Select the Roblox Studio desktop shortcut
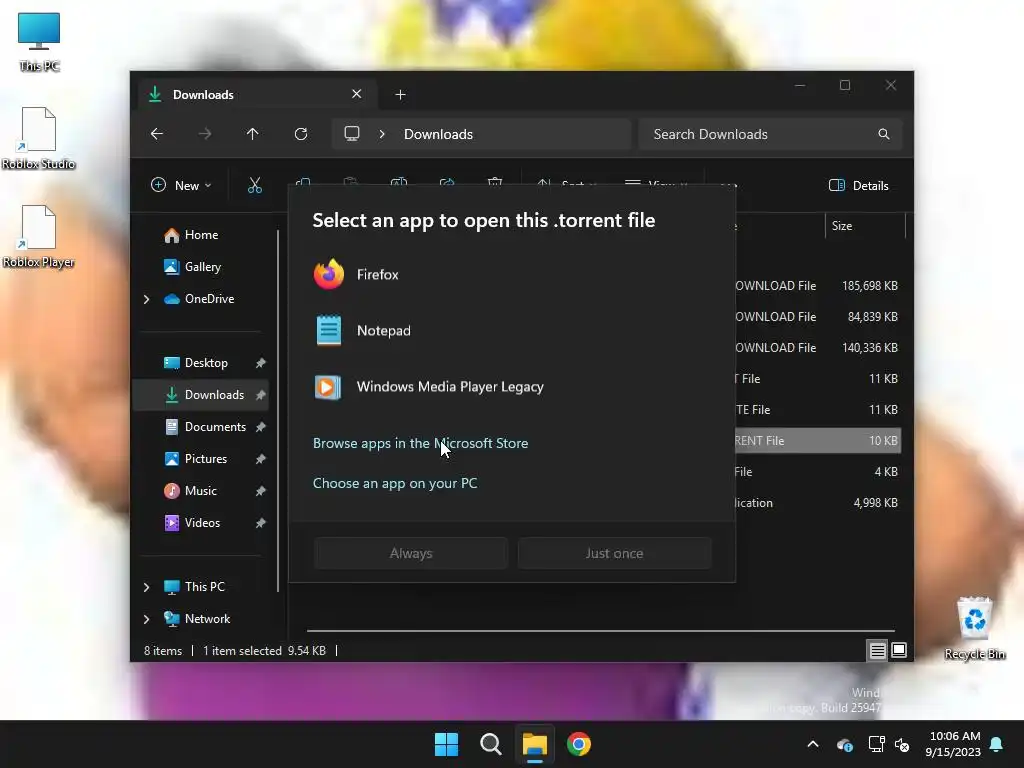This screenshot has height=768, width=1024. (39, 138)
